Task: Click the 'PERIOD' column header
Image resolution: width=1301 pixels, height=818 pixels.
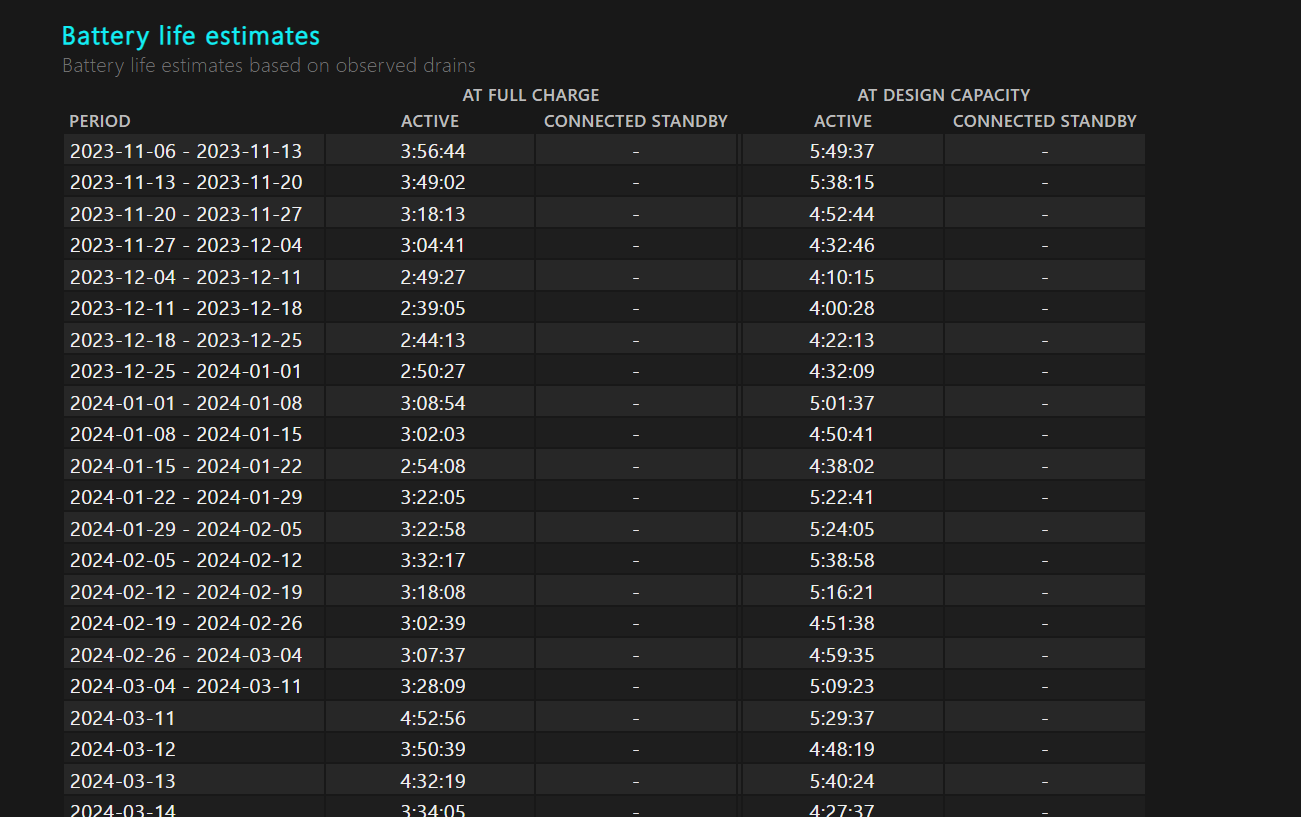Action: tap(100, 121)
